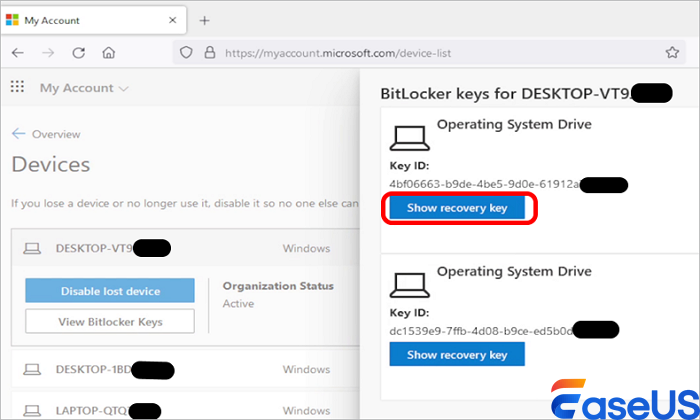This screenshot has width=700, height=420.
Task: Bookmark this page with the star icon
Action: [x=672, y=52]
